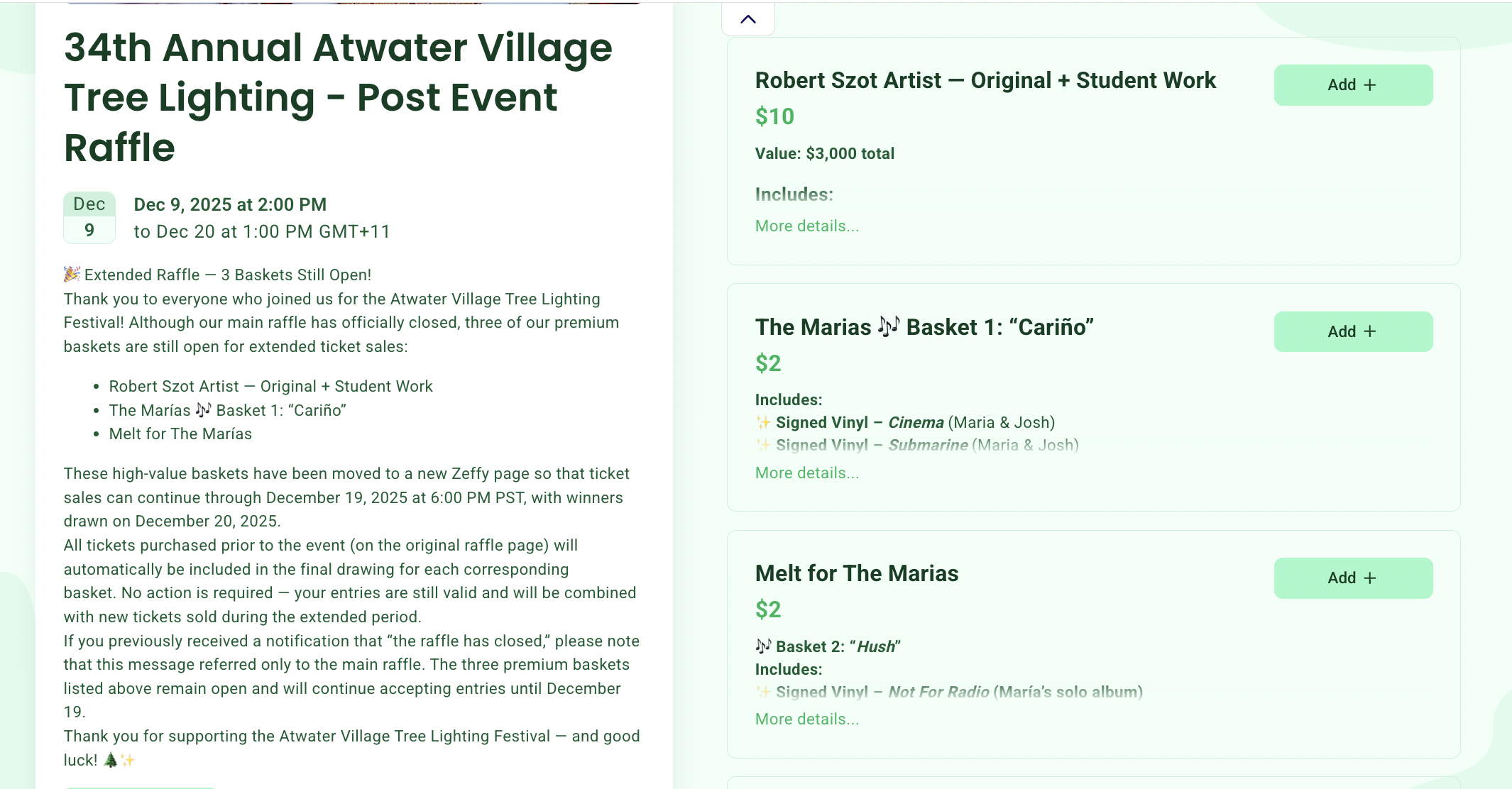Click Value: $3,000 total text
The width and height of the screenshot is (1512, 789).
point(825,153)
